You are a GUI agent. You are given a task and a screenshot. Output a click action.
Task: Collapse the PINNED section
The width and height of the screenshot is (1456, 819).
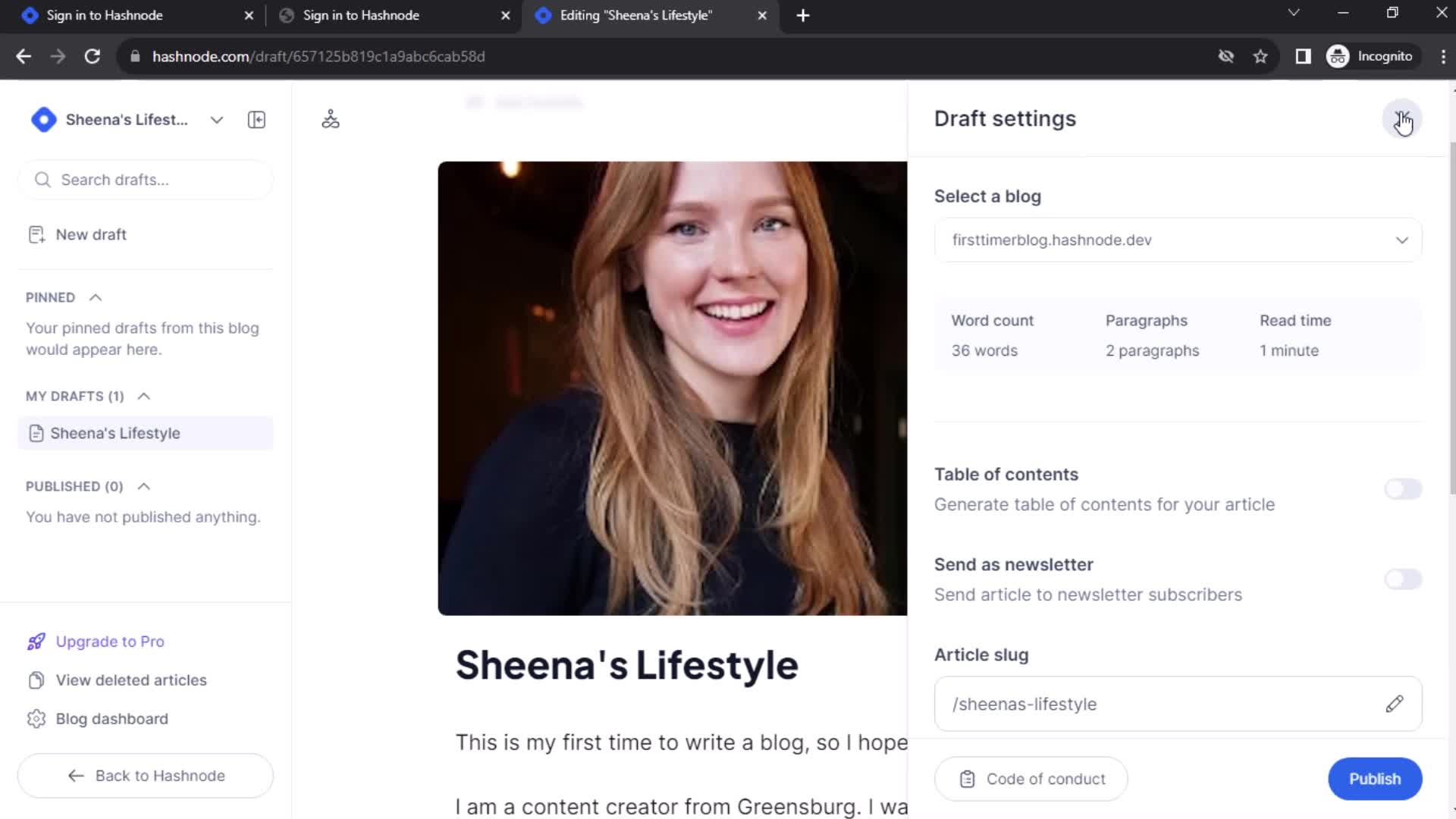coord(96,297)
